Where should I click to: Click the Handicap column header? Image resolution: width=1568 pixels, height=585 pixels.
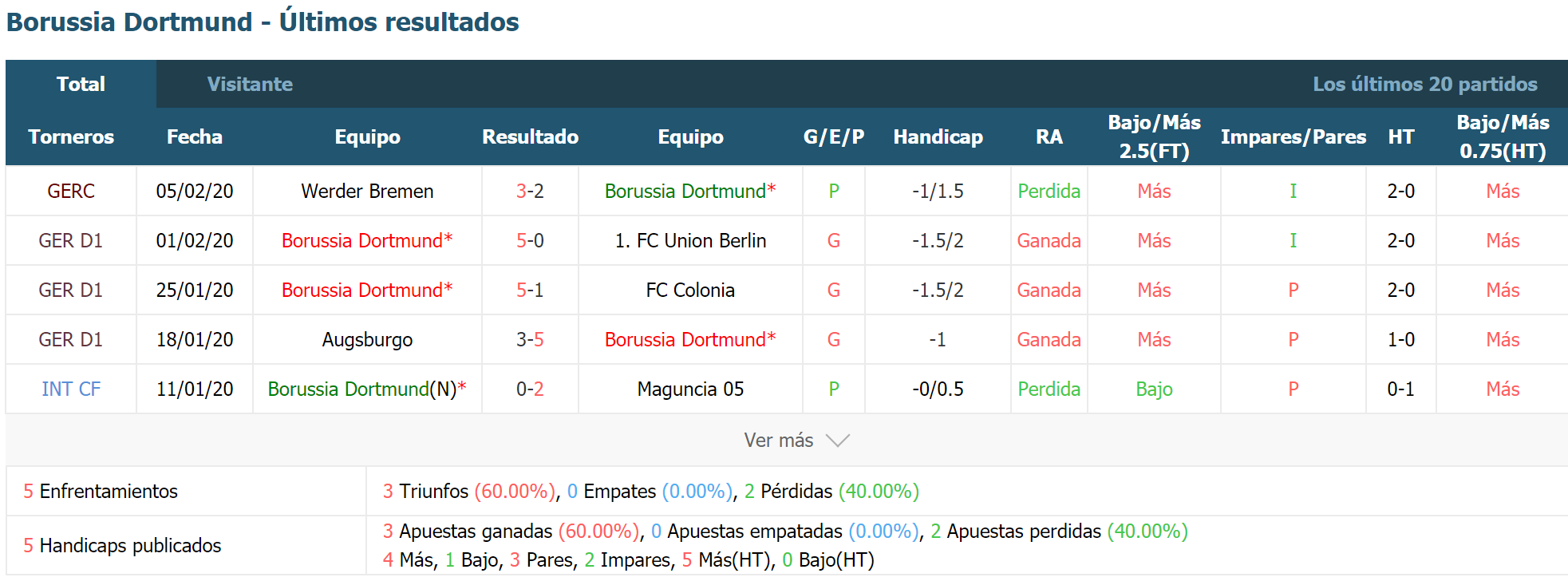click(x=938, y=137)
